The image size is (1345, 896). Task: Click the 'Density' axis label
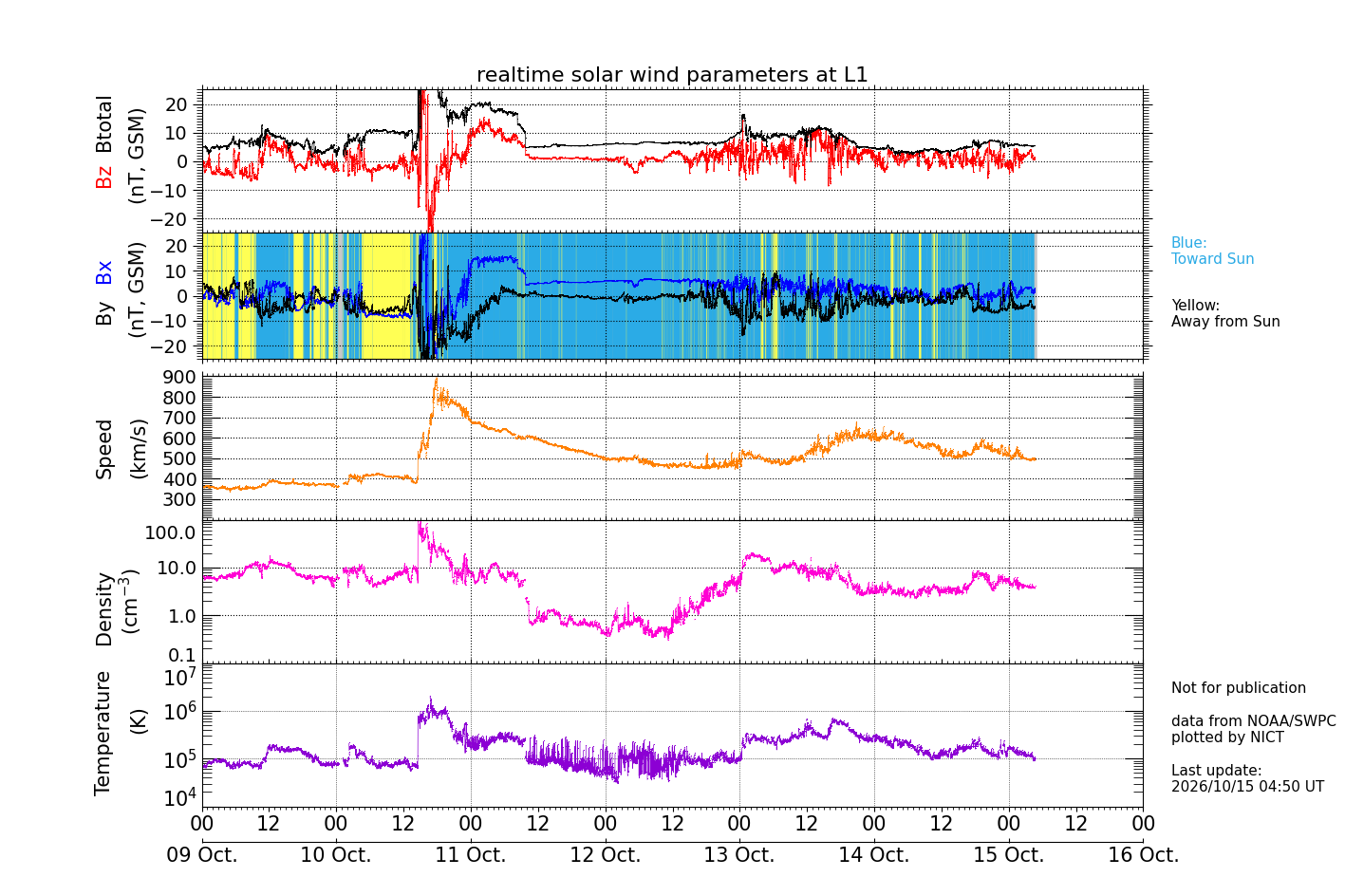tap(104, 609)
